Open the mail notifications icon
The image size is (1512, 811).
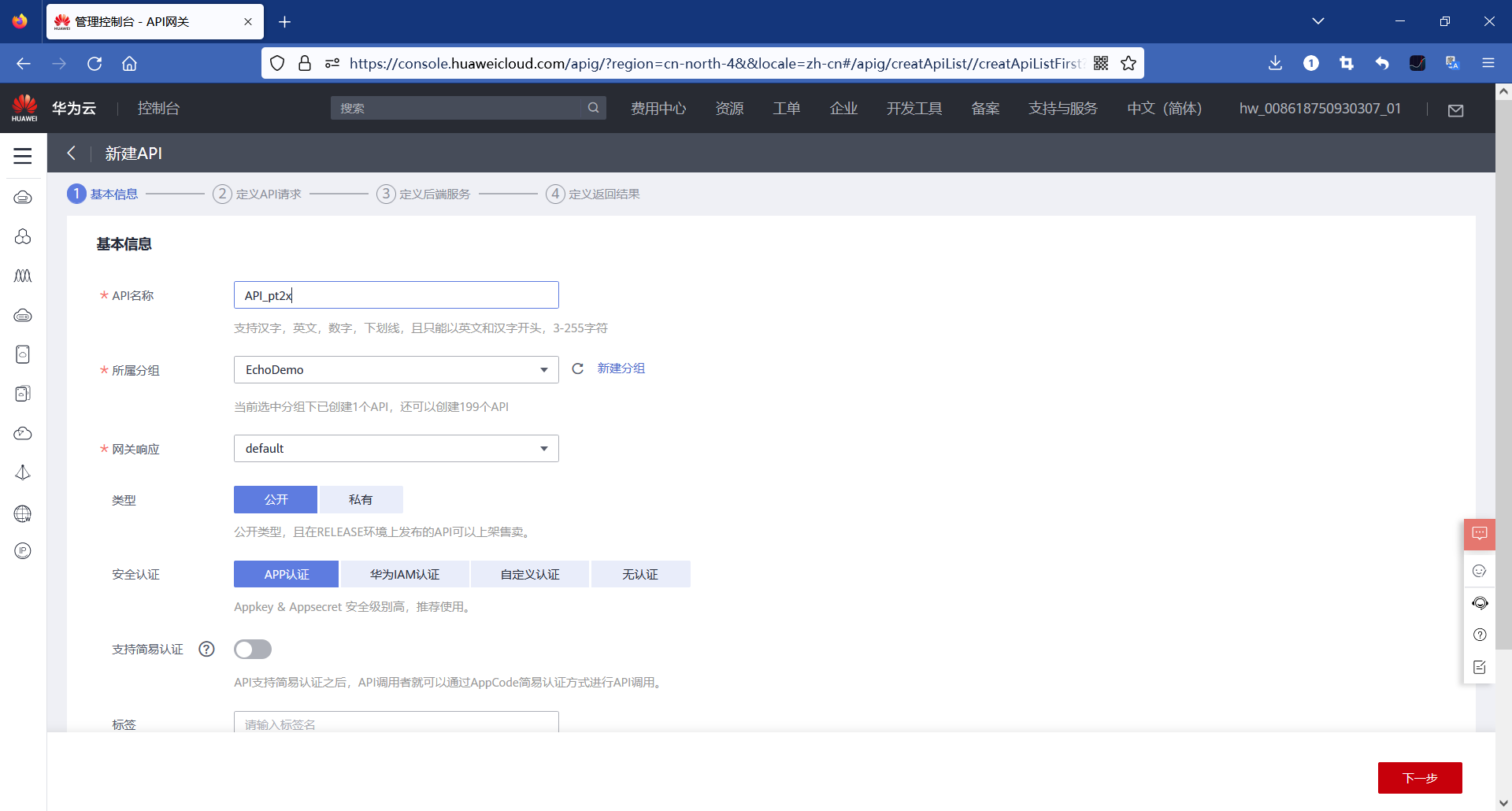point(1456,109)
